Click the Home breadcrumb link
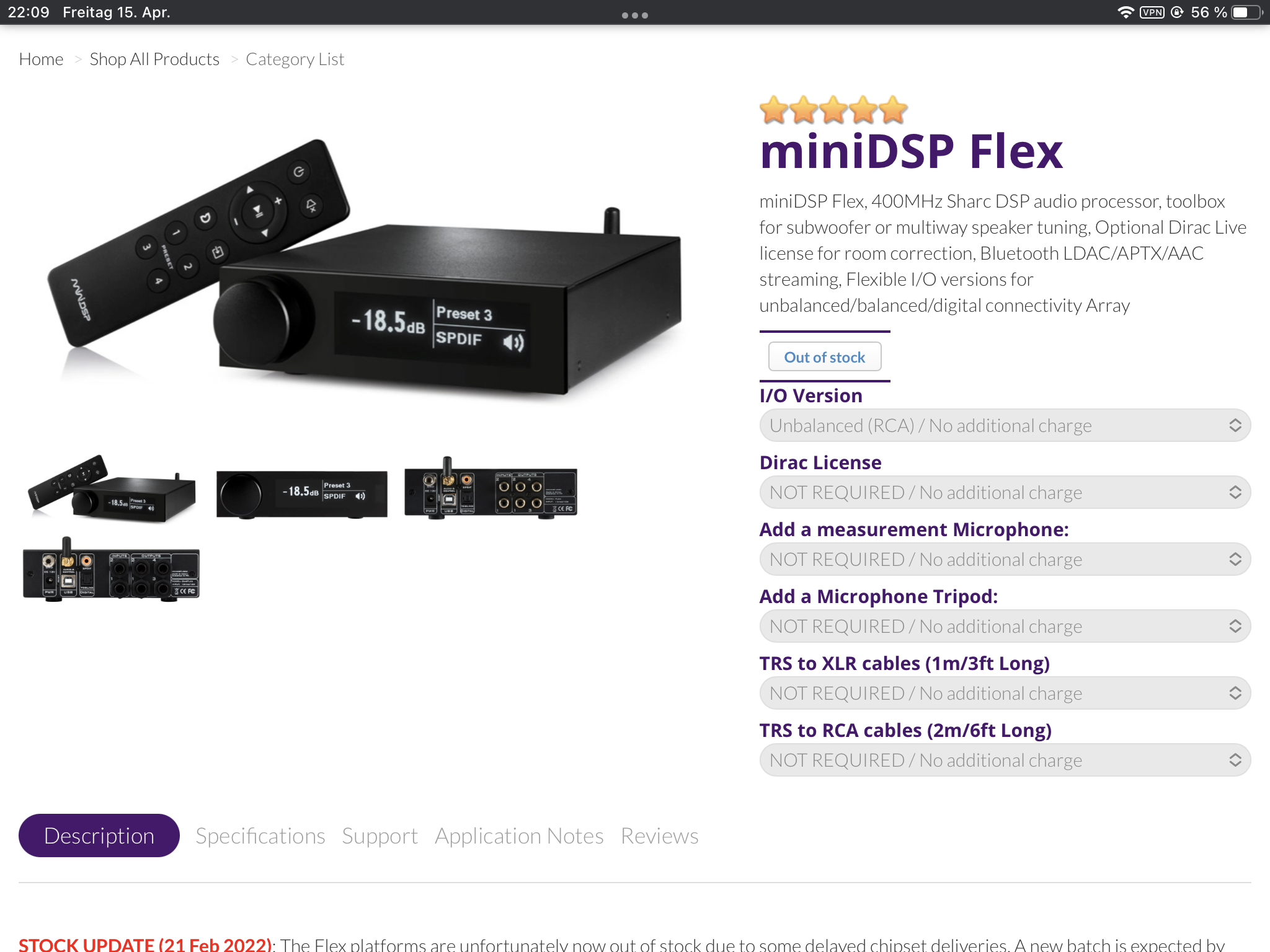 point(41,59)
